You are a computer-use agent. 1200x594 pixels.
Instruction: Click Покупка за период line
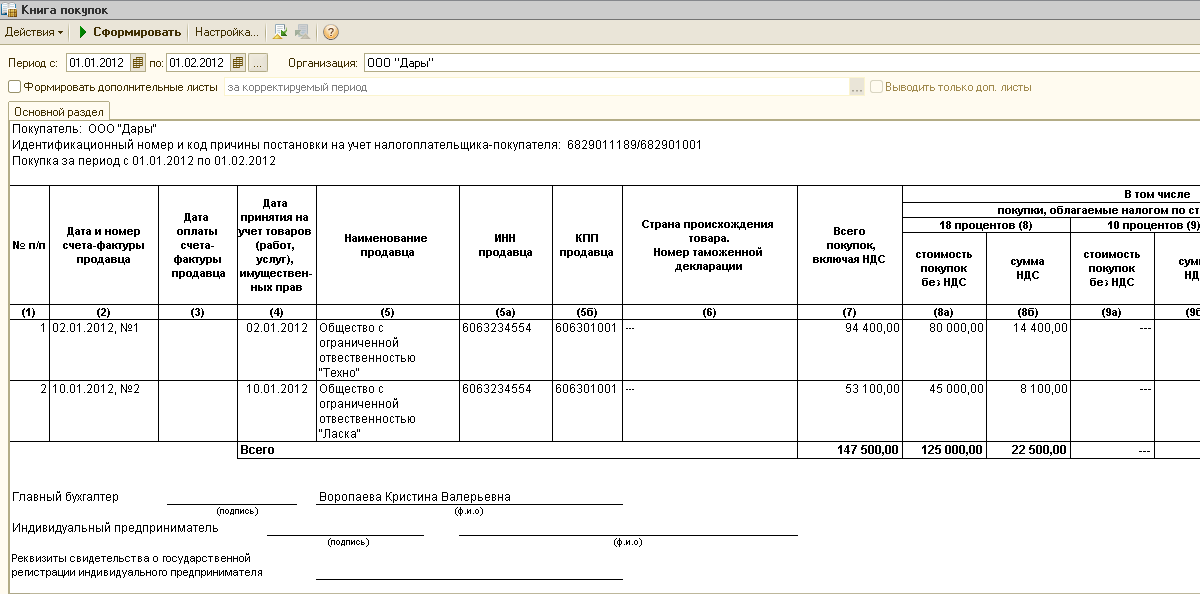[x=144, y=160]
